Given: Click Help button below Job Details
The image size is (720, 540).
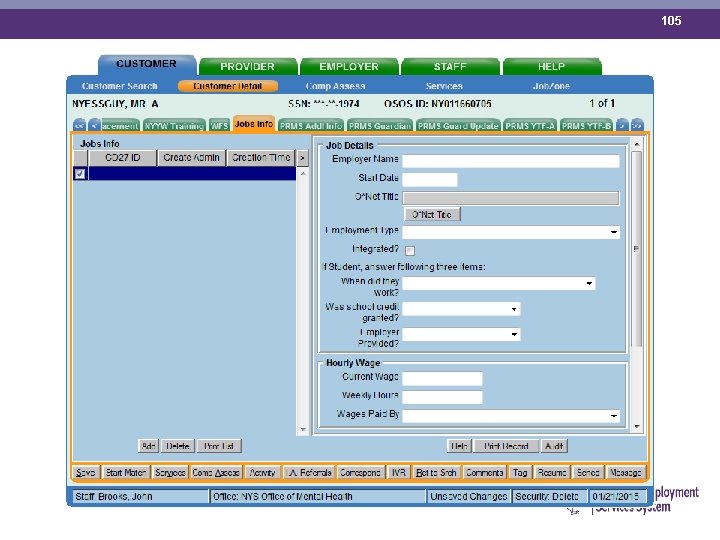Looking at the screenshot, I should pos(459,446).
